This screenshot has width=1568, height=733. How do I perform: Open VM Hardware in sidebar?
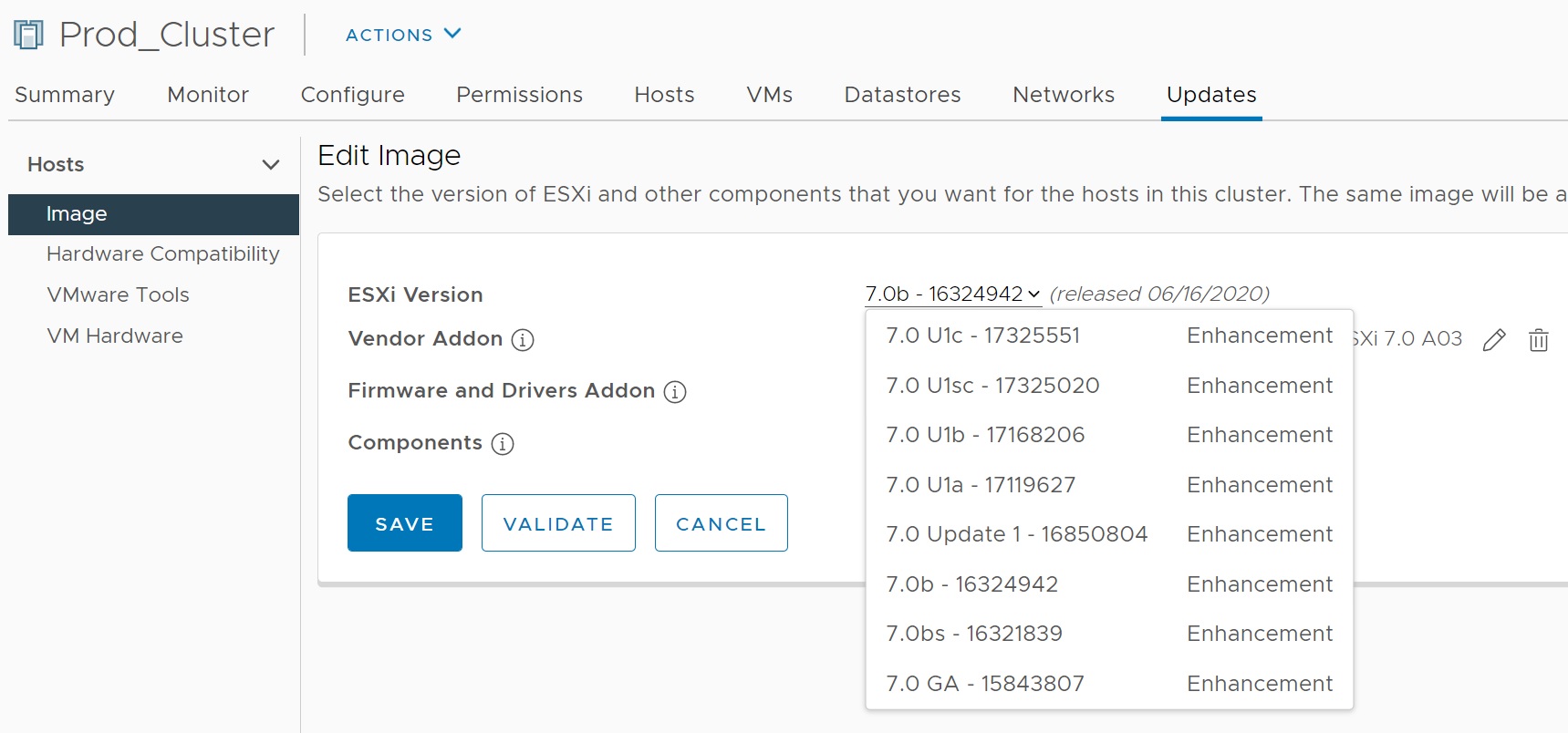[115, 336]
